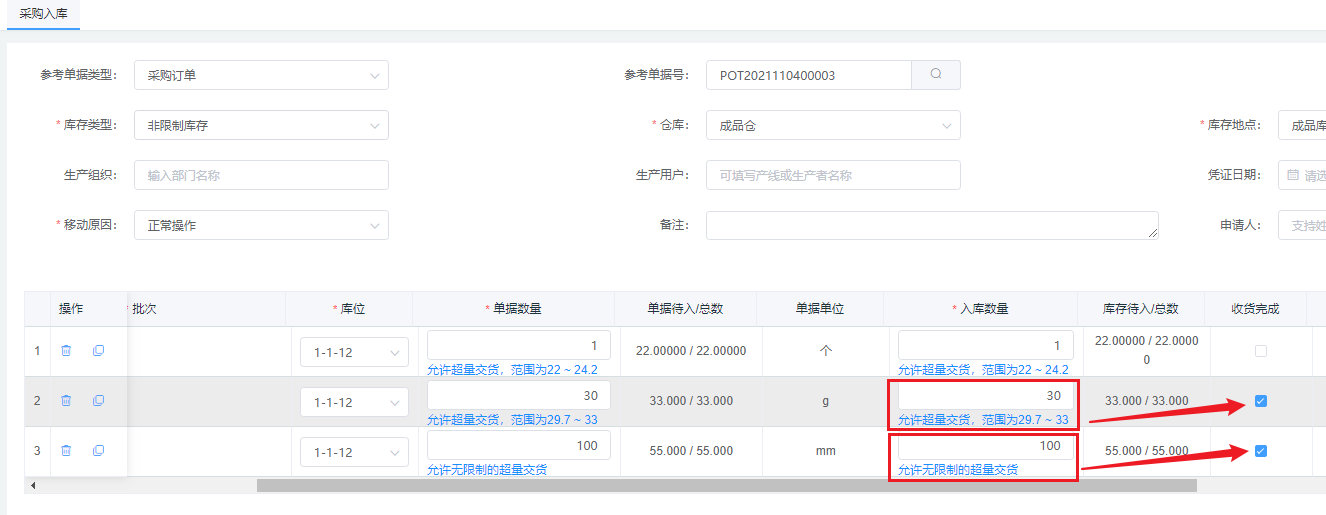Click the 入库数量 field in row 3
1326x515 pixels.
coord(985,446)
